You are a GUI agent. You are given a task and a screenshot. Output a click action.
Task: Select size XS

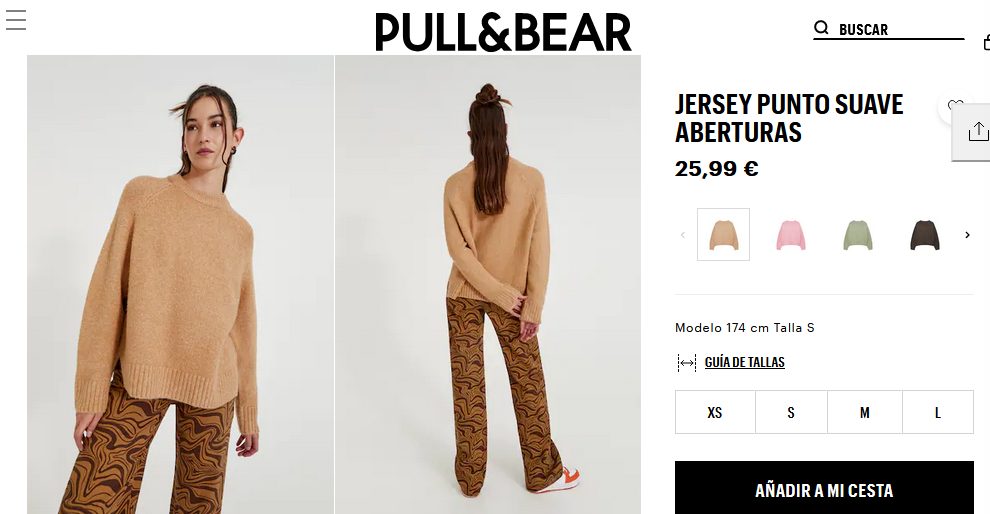(715, 412)
